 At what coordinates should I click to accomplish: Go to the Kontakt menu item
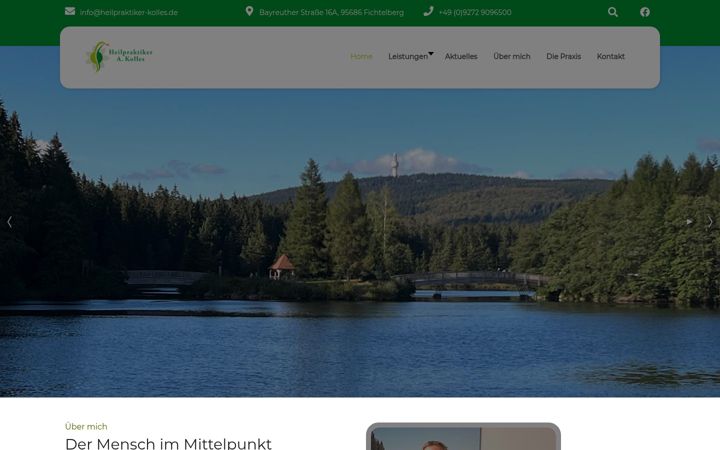(x=611, y=56)
